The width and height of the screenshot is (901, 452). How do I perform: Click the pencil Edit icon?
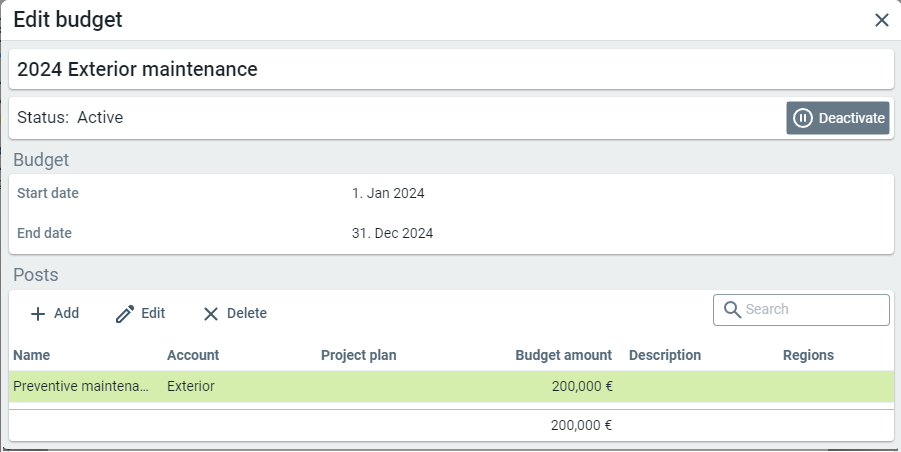(x=125, y=314)
